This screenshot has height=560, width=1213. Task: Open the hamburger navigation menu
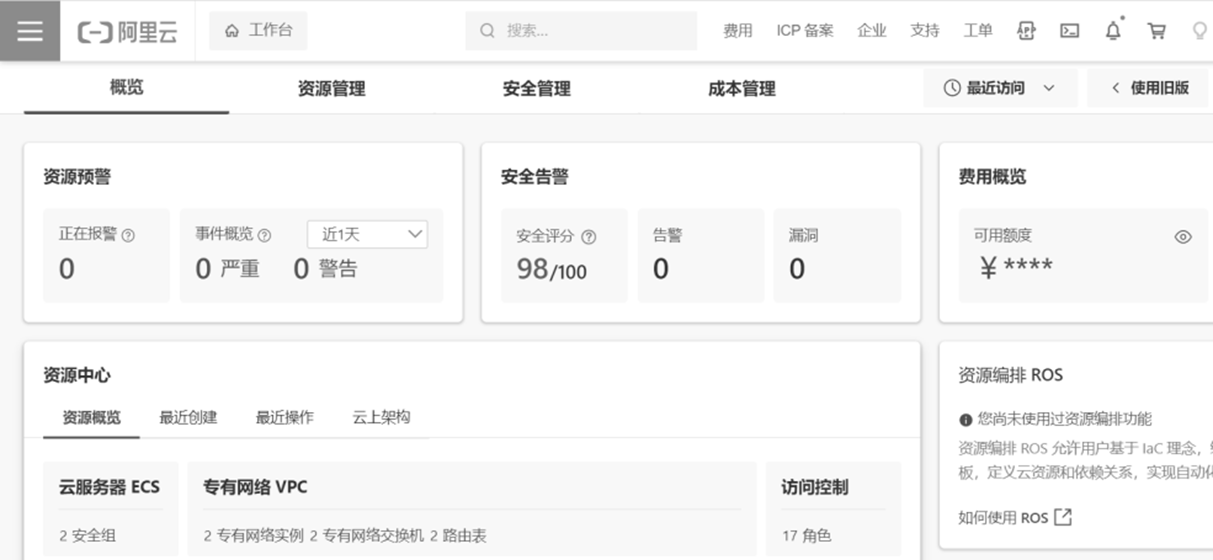30,31
